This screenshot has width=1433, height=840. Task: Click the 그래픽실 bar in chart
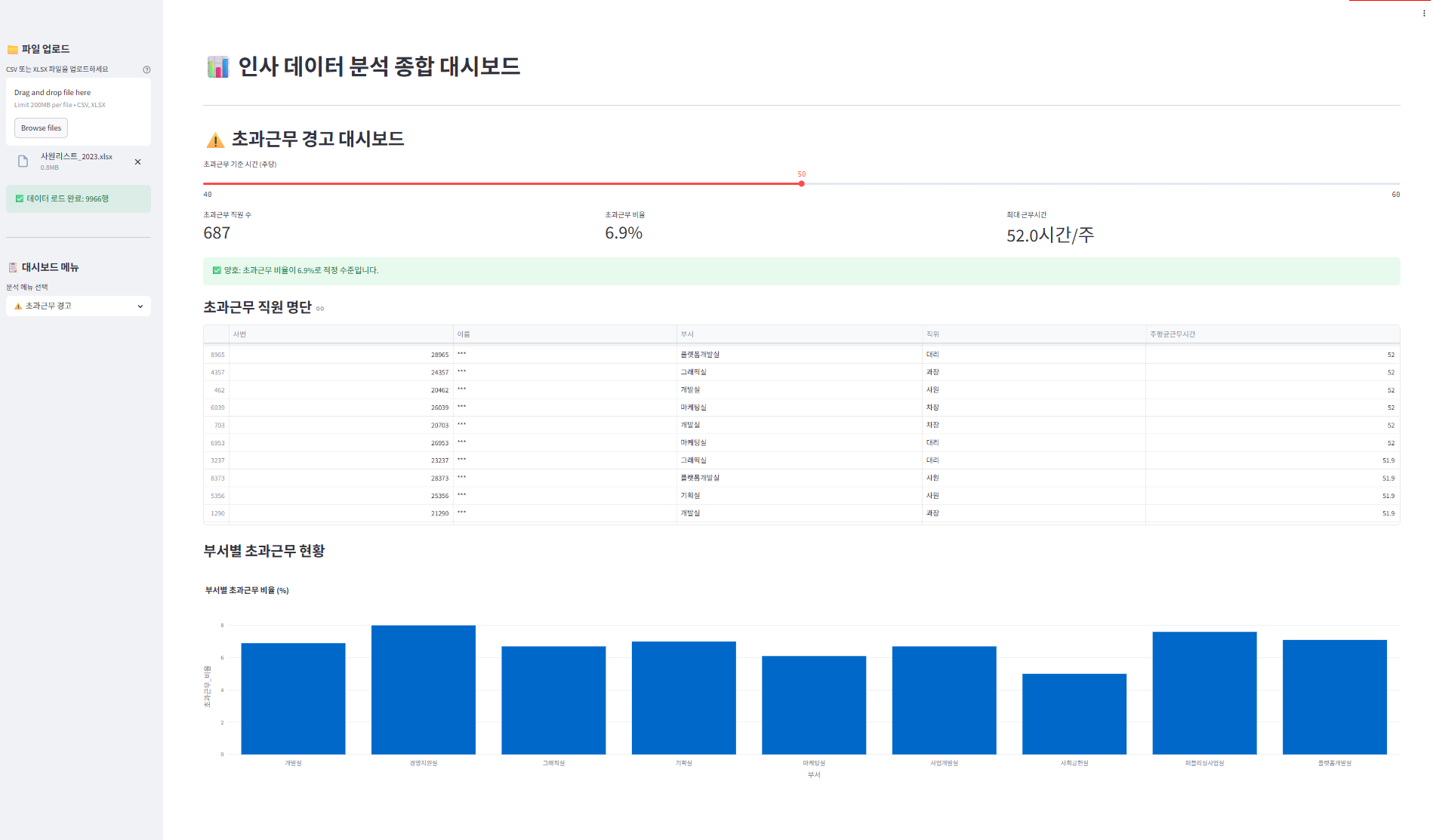[553, 700]
